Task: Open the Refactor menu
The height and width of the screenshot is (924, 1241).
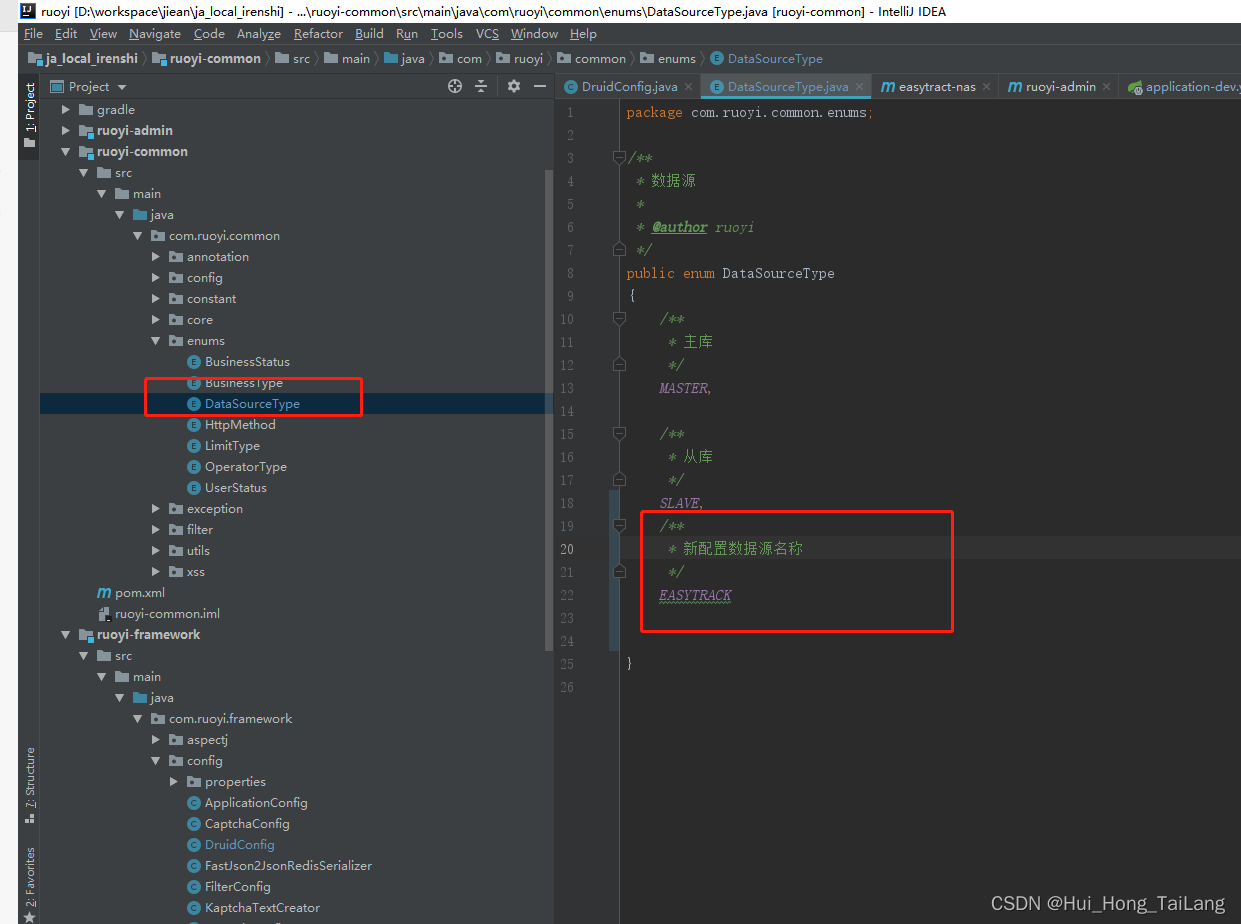Action: [x=318, y=33]
